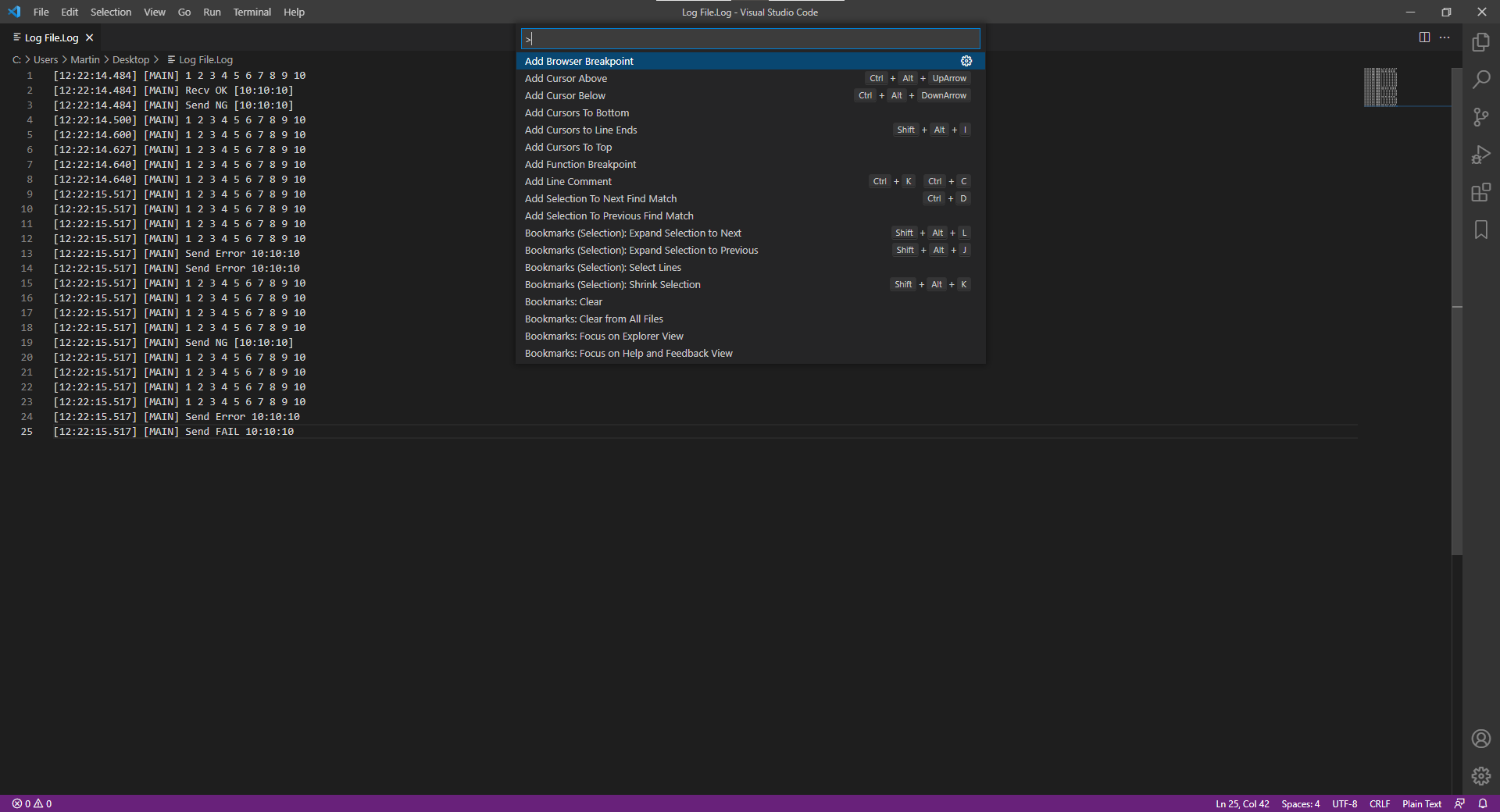Screen dimensions: 1500x812
Task: Click line 19 Send NG text
Action: (x=239, y=343)
